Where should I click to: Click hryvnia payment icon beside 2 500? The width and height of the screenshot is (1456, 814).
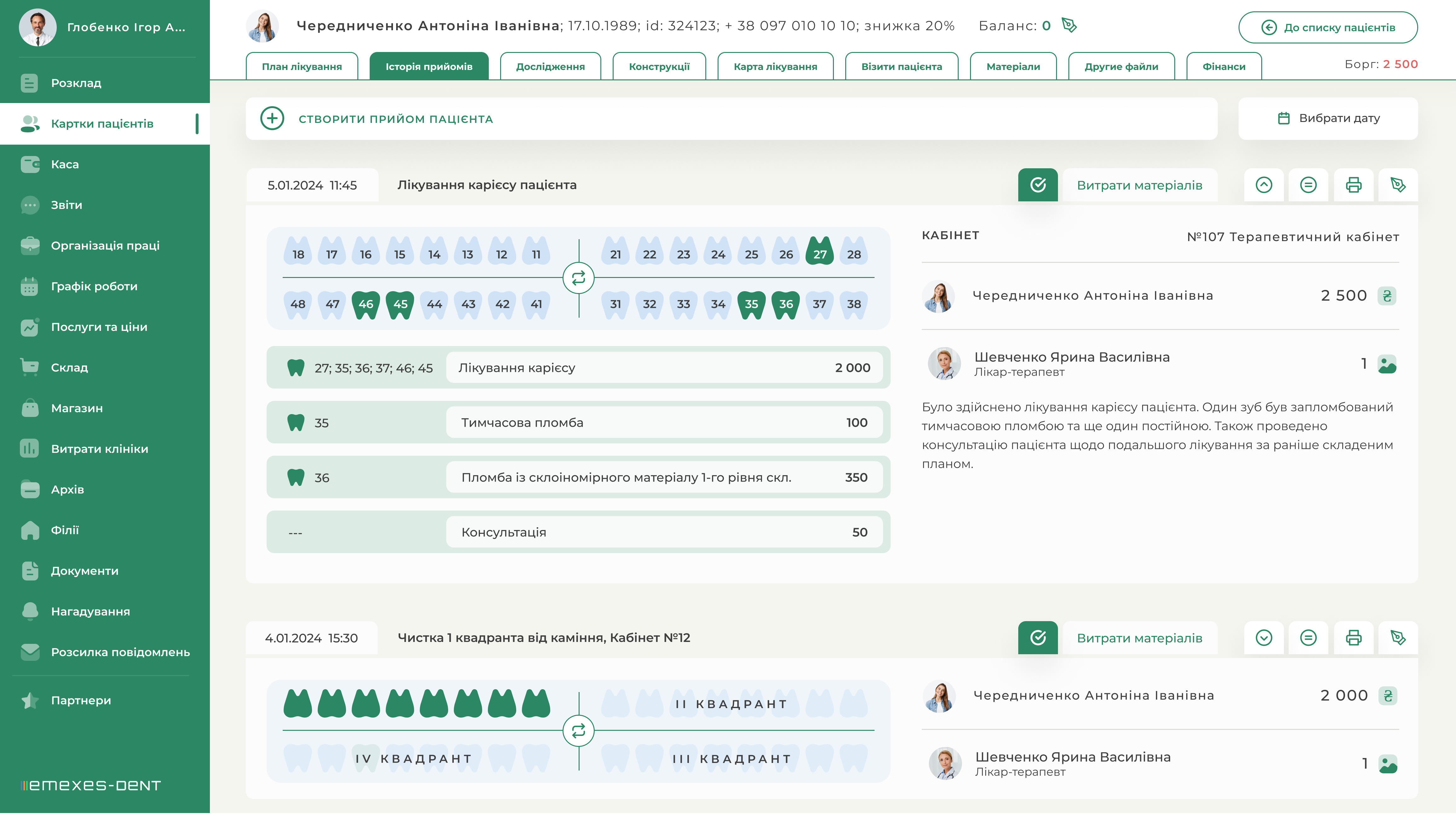click(x=1387, y=296)
